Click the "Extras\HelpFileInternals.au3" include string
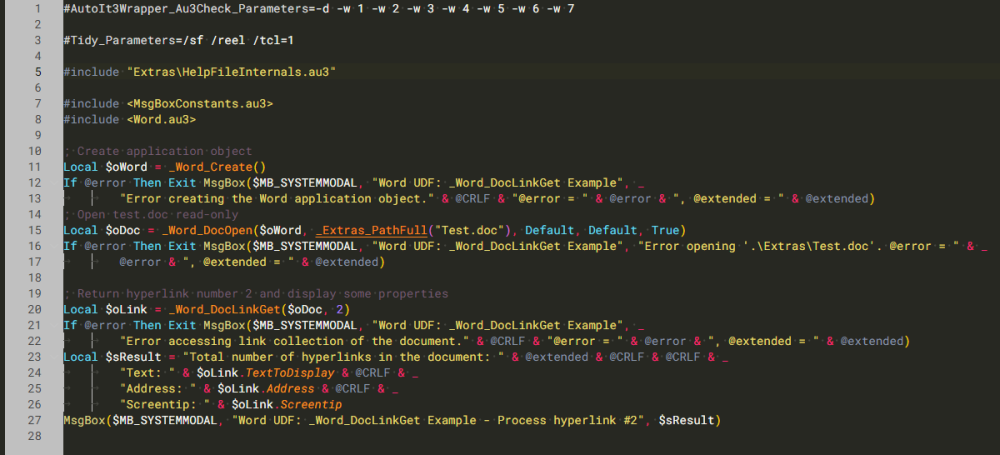This screenshot has width=1000, height=455. pyautogui.click(x=231, y=72)
